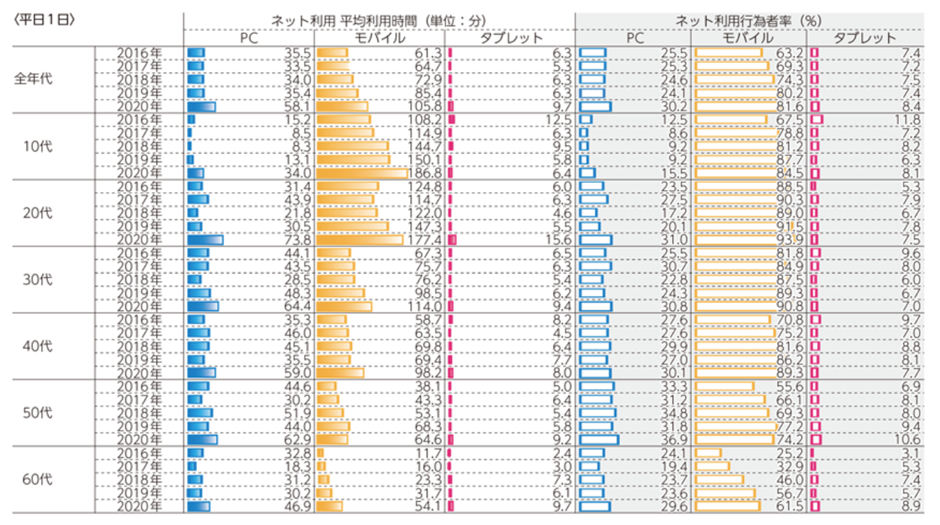Click the 20代 row header
The width and height of the screenshot is (940, 525).
[x=37, y=213]
